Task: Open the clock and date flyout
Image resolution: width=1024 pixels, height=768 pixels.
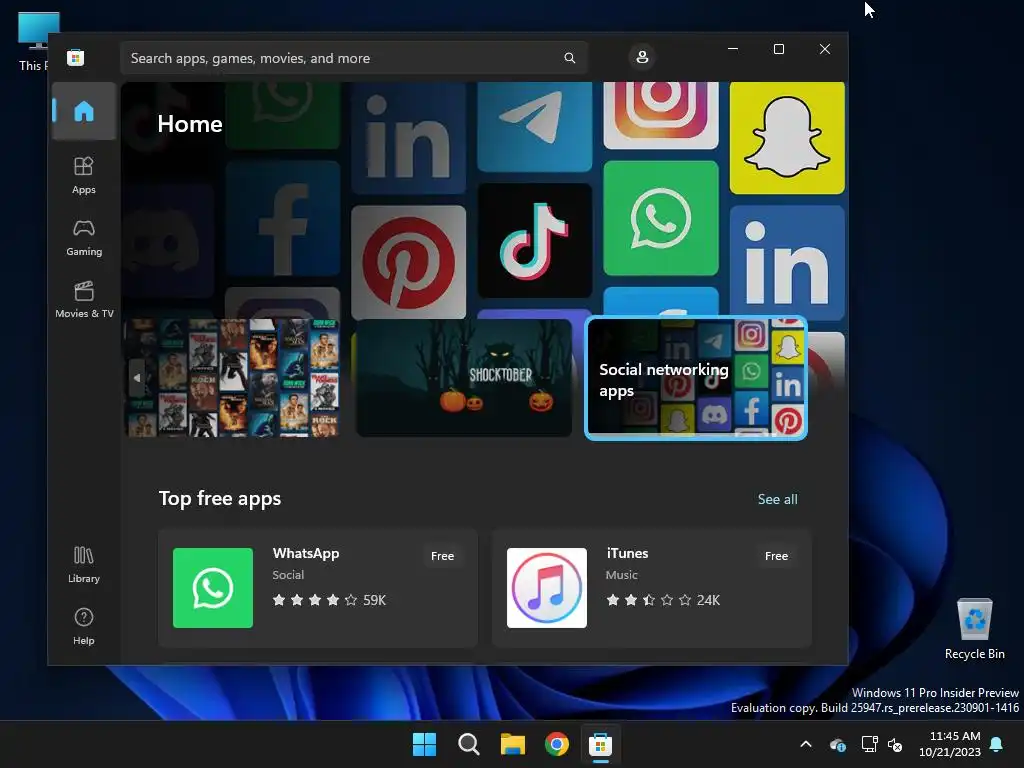Action: coord(950,744)
